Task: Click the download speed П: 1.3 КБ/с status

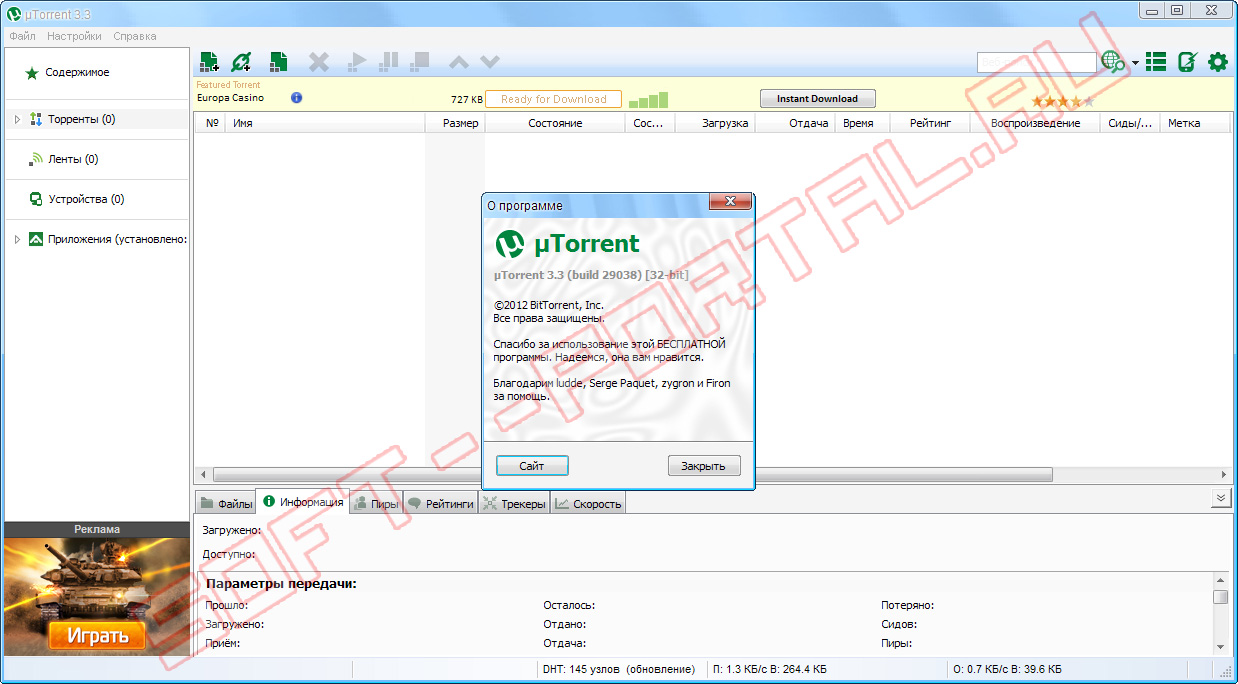Action: tap(770, 669)
